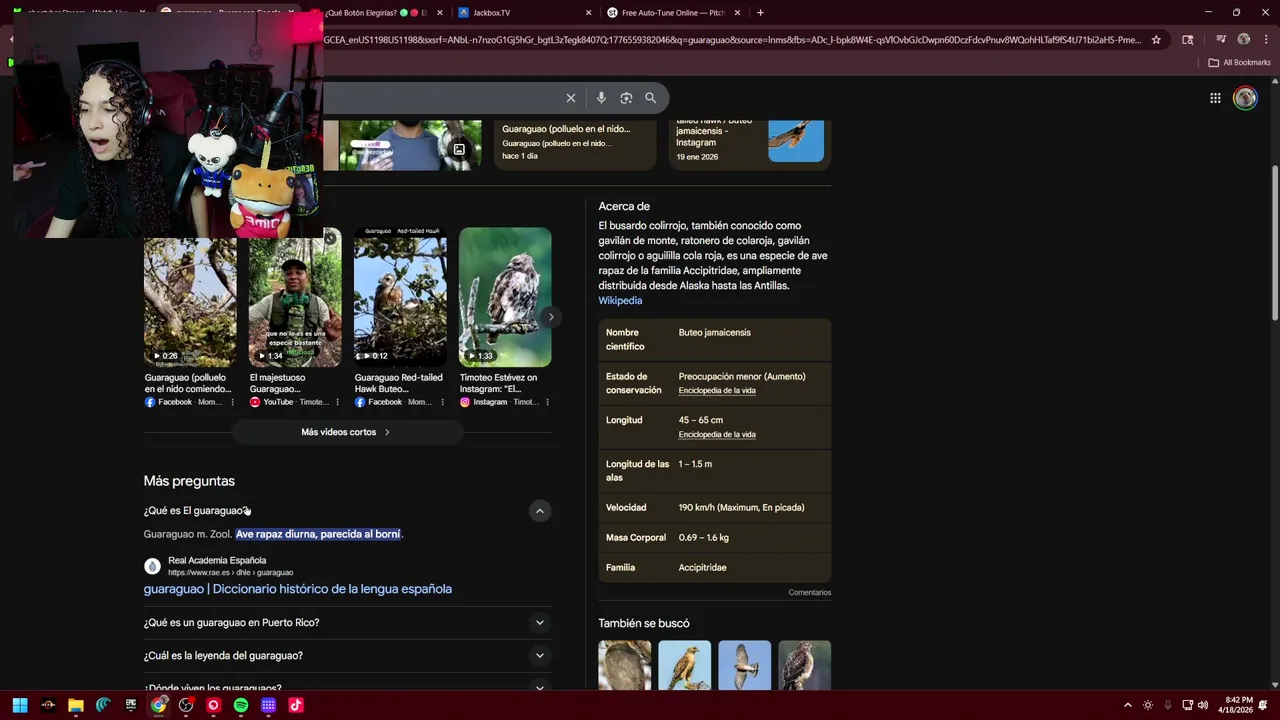
Task: Start voice search with microphone icon
Action: 601,98
